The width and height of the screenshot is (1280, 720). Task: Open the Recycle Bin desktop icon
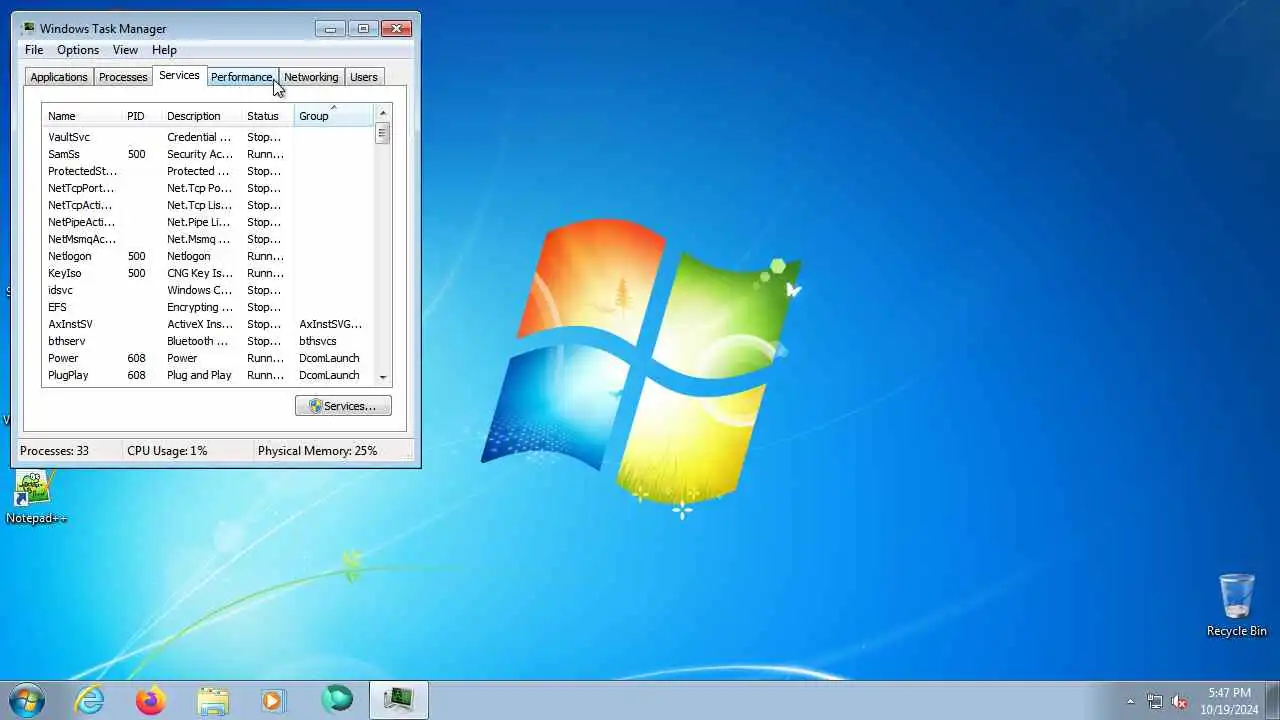click(x=1236, y=605)
